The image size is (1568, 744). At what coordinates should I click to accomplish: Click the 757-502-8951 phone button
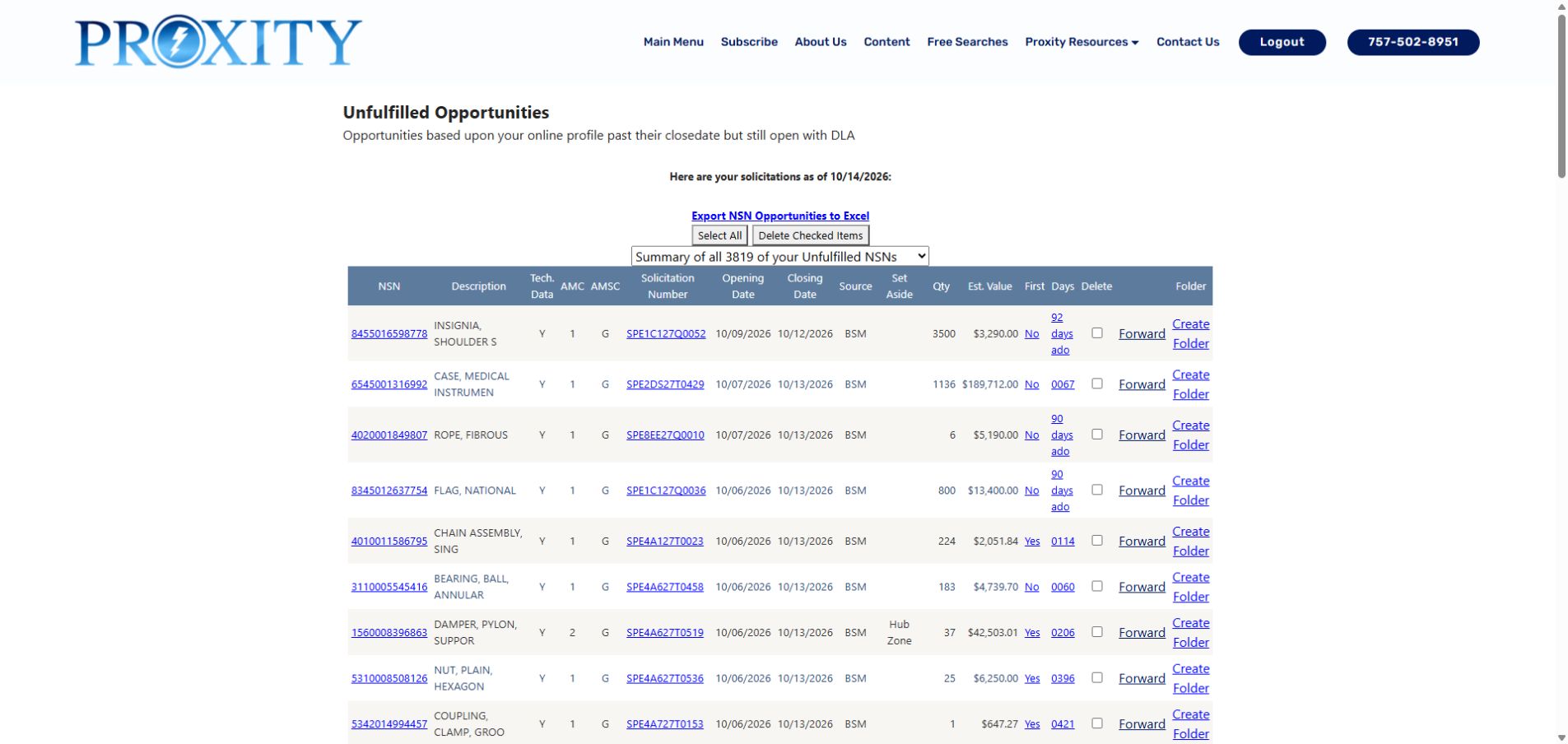coord(1412,42)
